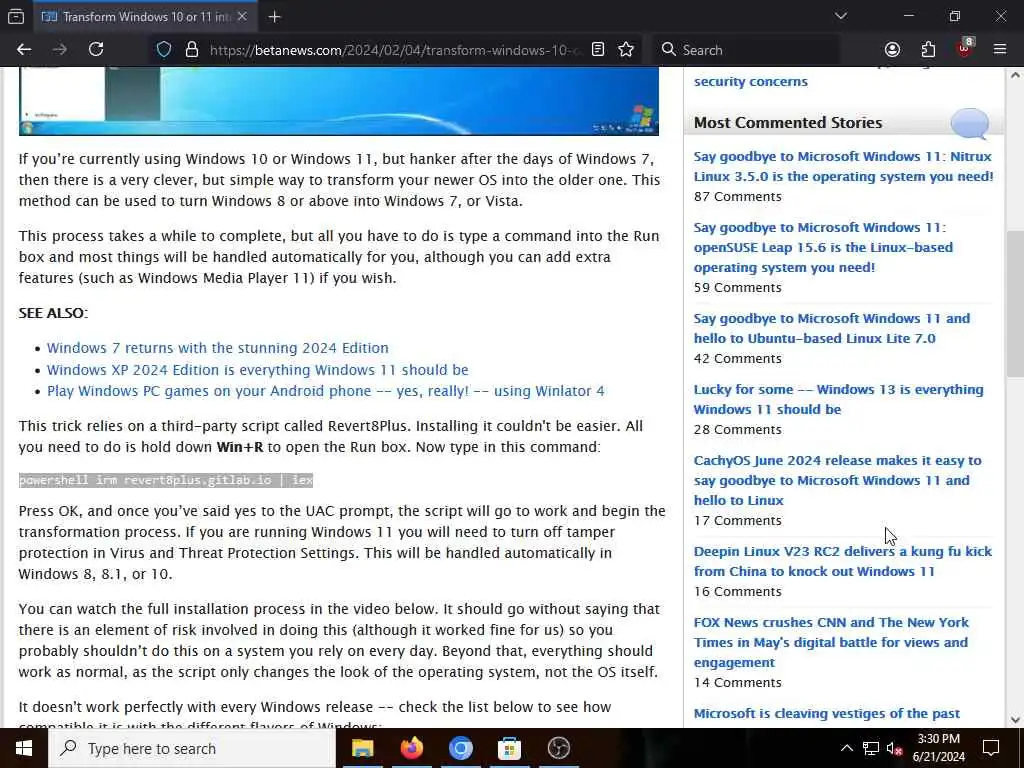The width and height of the screenshot is (1024, 768).
Task: Click the 16 Comments text
Action: 737,592
